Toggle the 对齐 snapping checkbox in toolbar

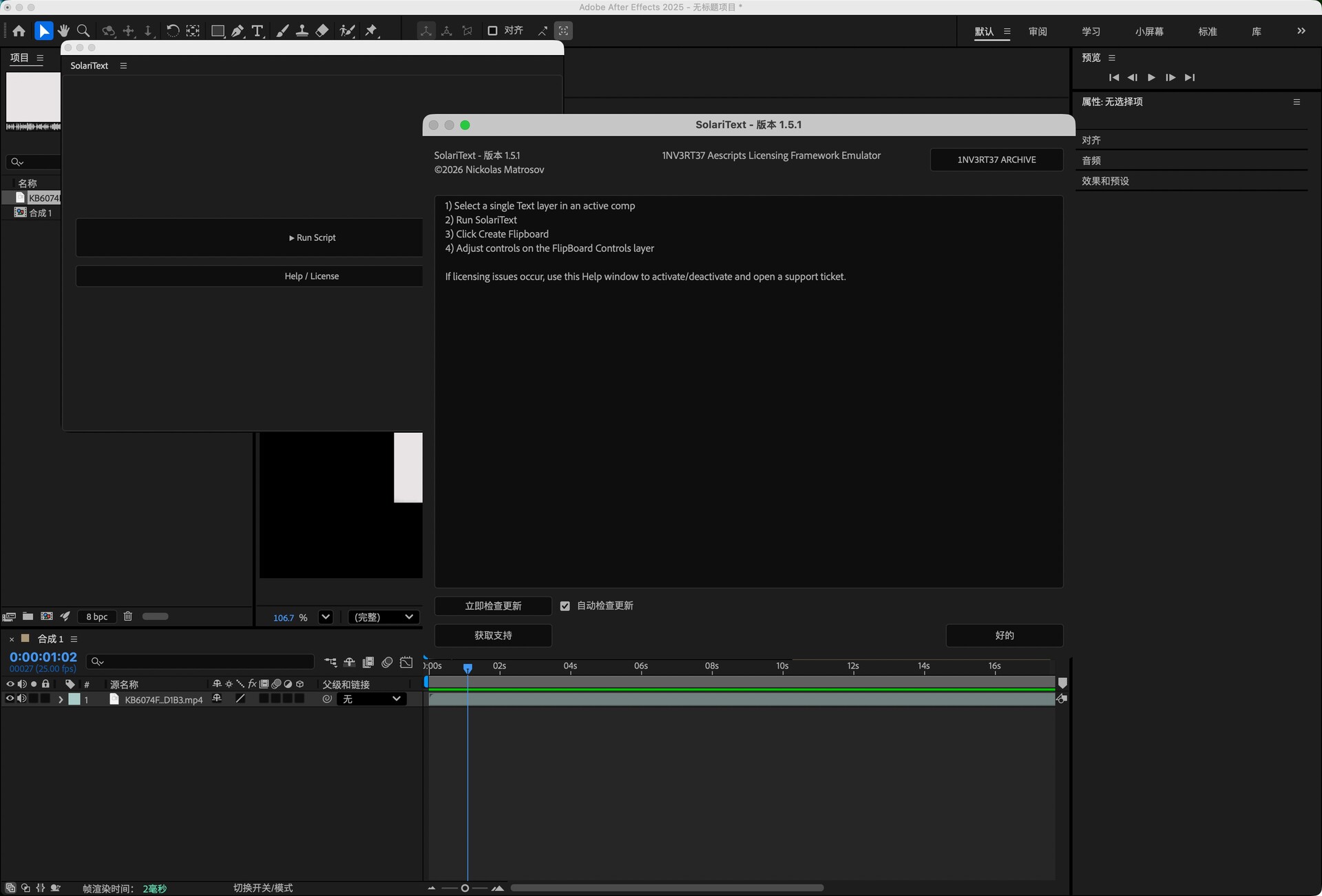click(492, 31)
